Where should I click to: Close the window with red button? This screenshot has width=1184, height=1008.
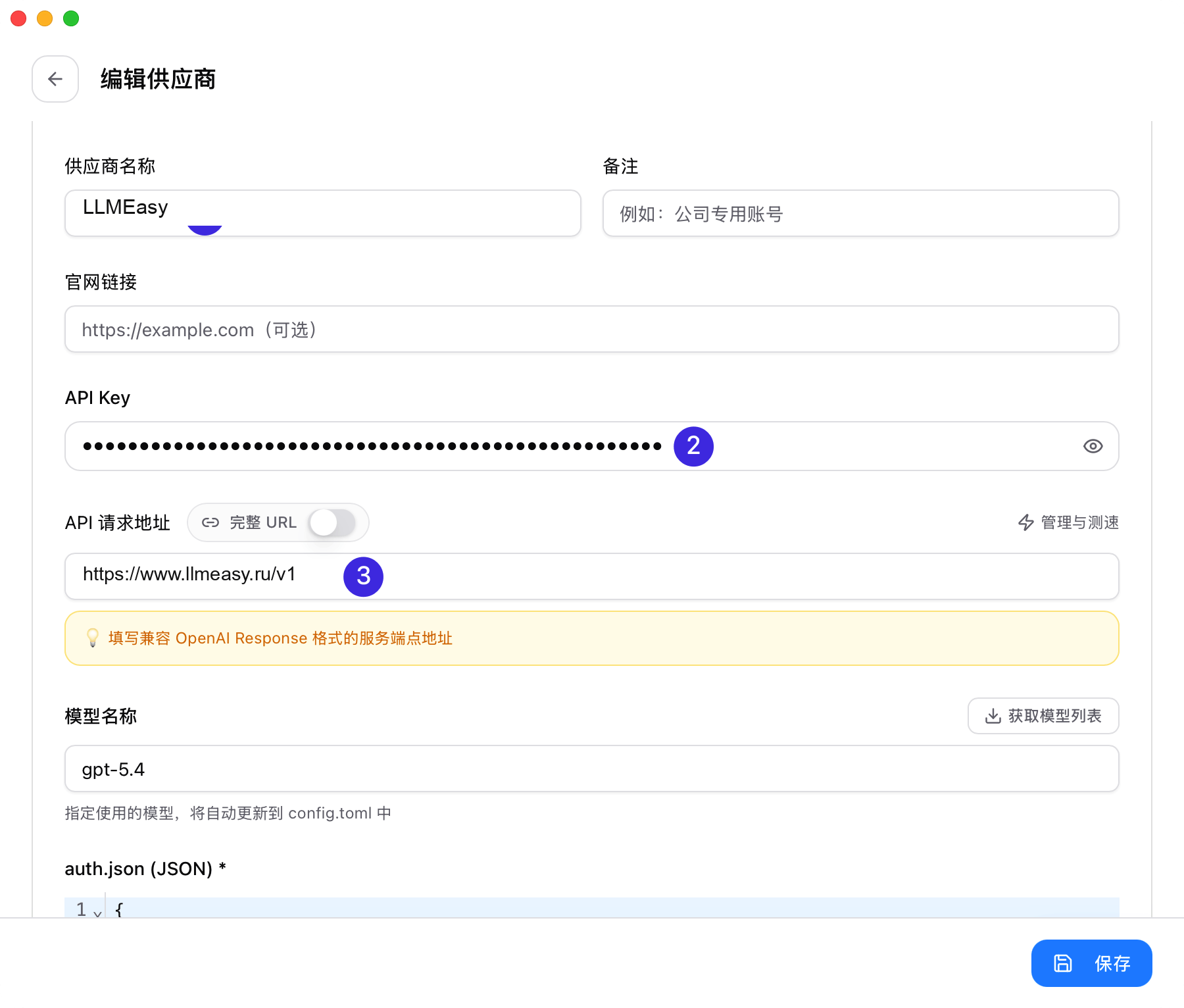click(x=18, y=18)
